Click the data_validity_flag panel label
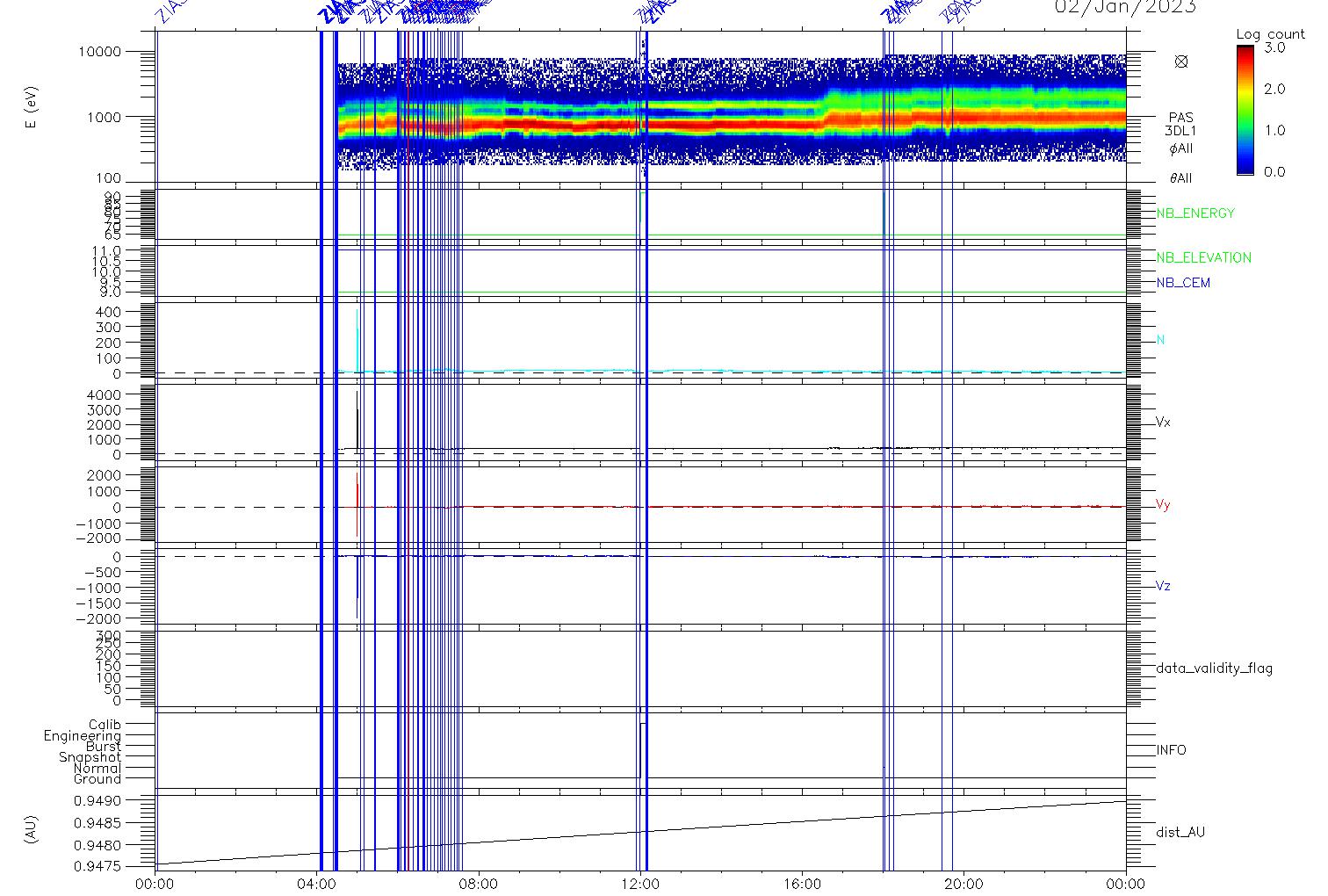This screenshot has height=896, width=1328. point(1214,668)
